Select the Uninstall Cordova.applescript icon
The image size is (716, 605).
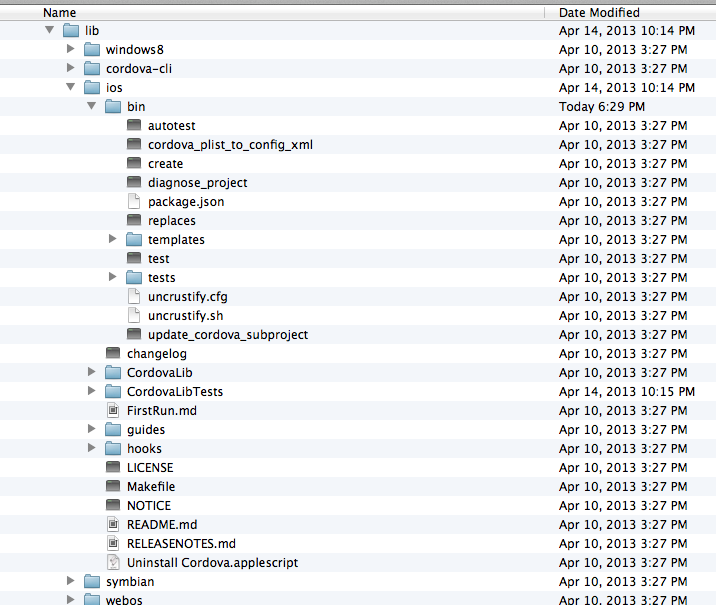click(x=113, y=562)
